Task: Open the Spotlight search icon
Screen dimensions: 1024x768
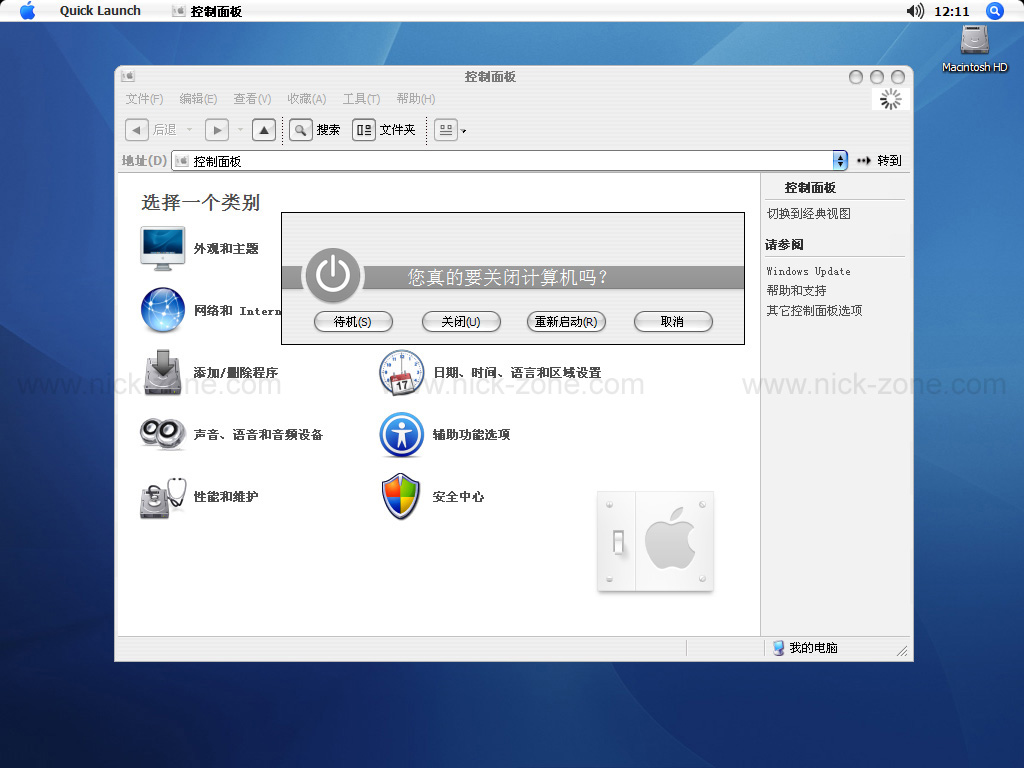Action: click(x=995, y=10)
